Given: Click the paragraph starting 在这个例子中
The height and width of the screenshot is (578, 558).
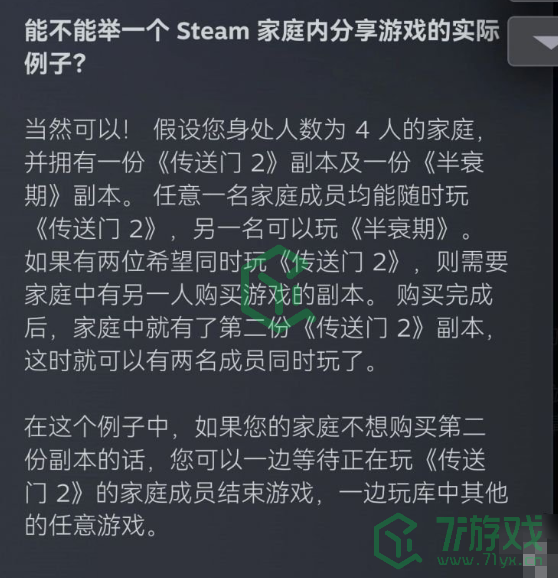Looking at the screenshot, I should tap(266, 476).
